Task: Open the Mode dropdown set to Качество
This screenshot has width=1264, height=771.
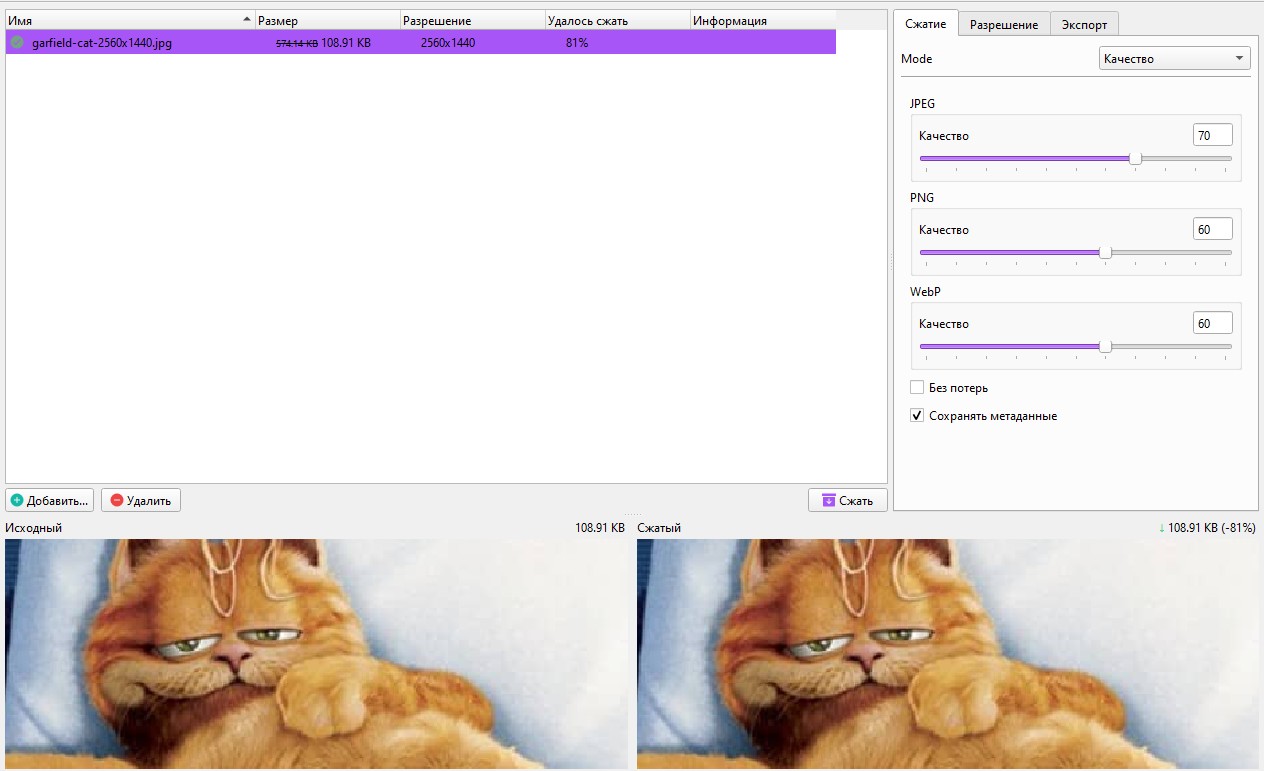Action: 1175,59
